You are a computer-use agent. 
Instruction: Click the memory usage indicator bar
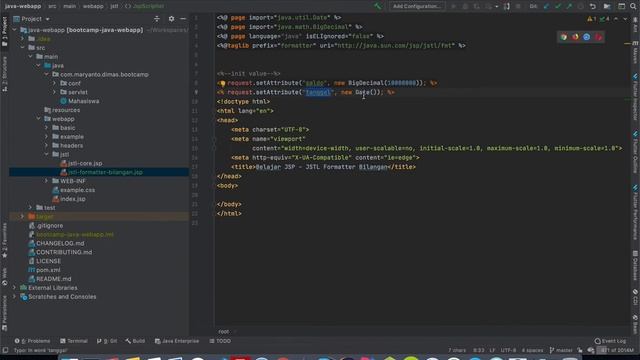click(x=616, y=350)
